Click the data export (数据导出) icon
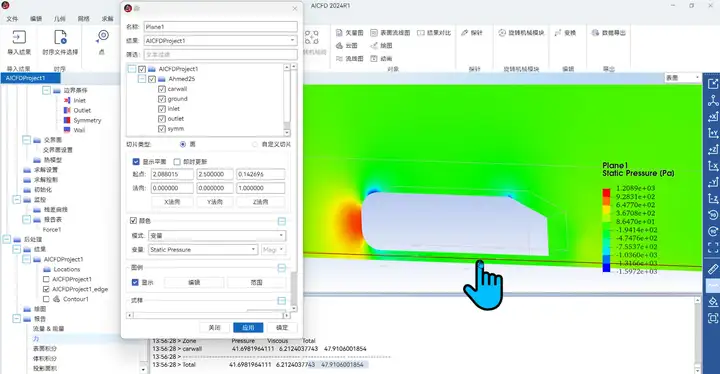 [596, 33]
